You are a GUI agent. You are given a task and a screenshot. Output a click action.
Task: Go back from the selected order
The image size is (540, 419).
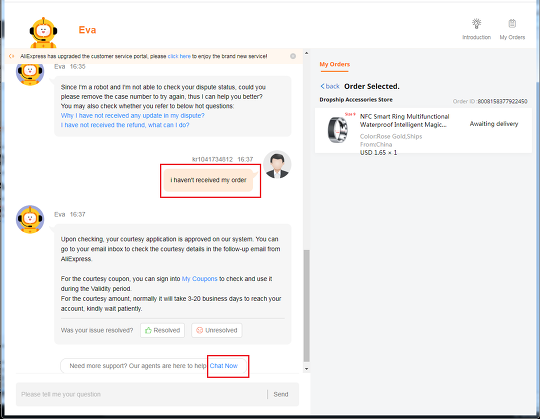pyautogui.click(x=330, y=86)
